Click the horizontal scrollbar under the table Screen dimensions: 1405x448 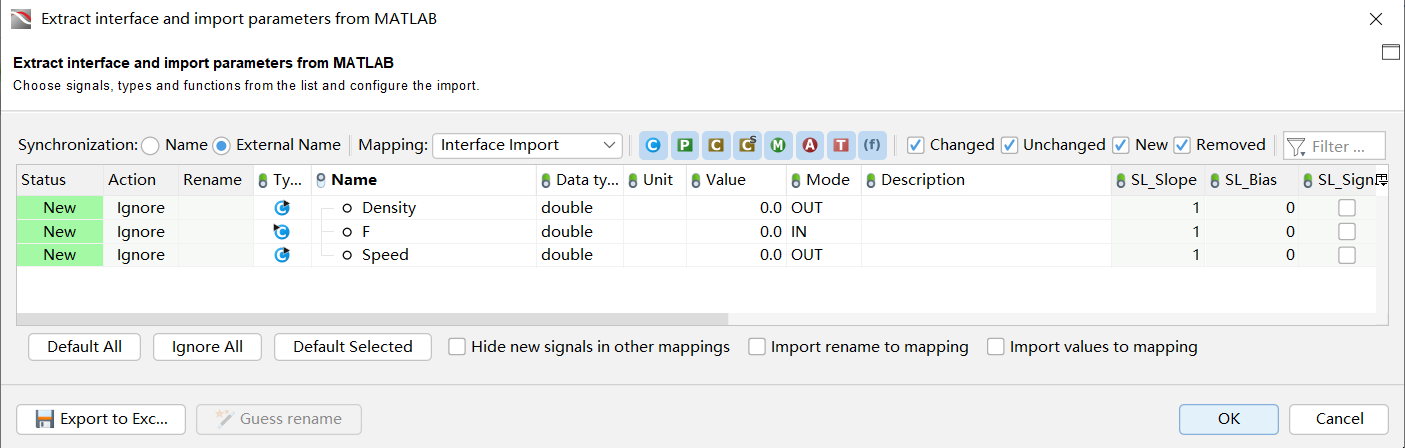(x=372, y=319)
